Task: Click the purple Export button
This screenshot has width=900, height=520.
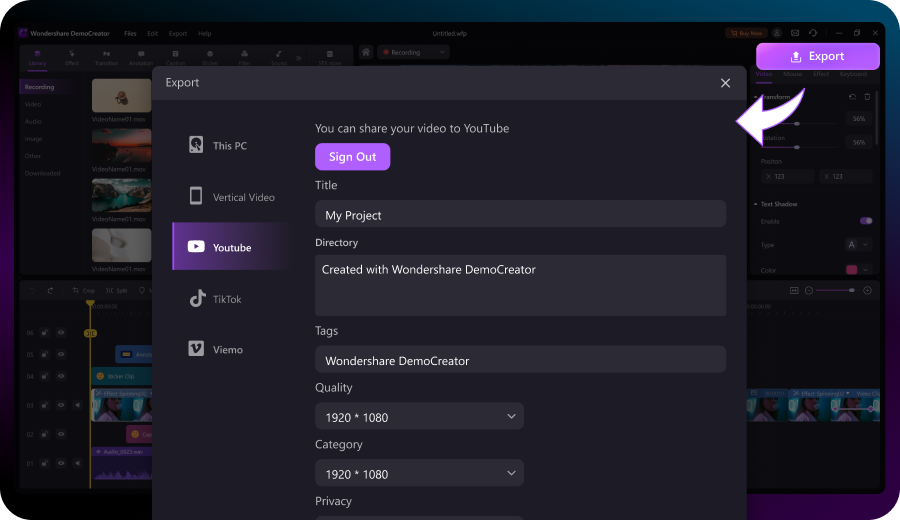Action: click(817, 57)
